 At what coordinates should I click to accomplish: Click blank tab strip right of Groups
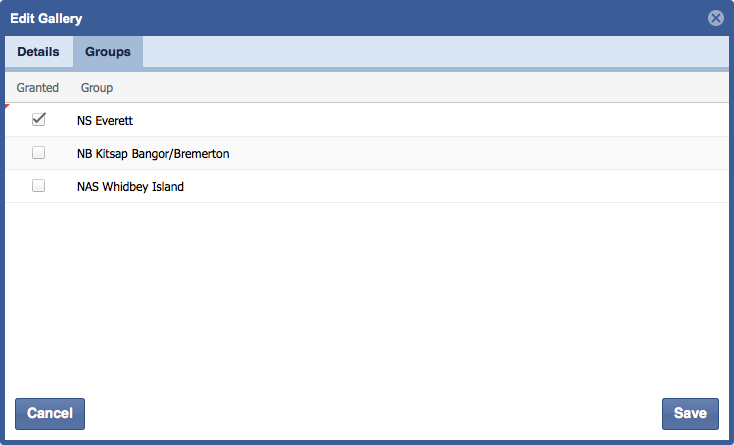click(430, 52)
